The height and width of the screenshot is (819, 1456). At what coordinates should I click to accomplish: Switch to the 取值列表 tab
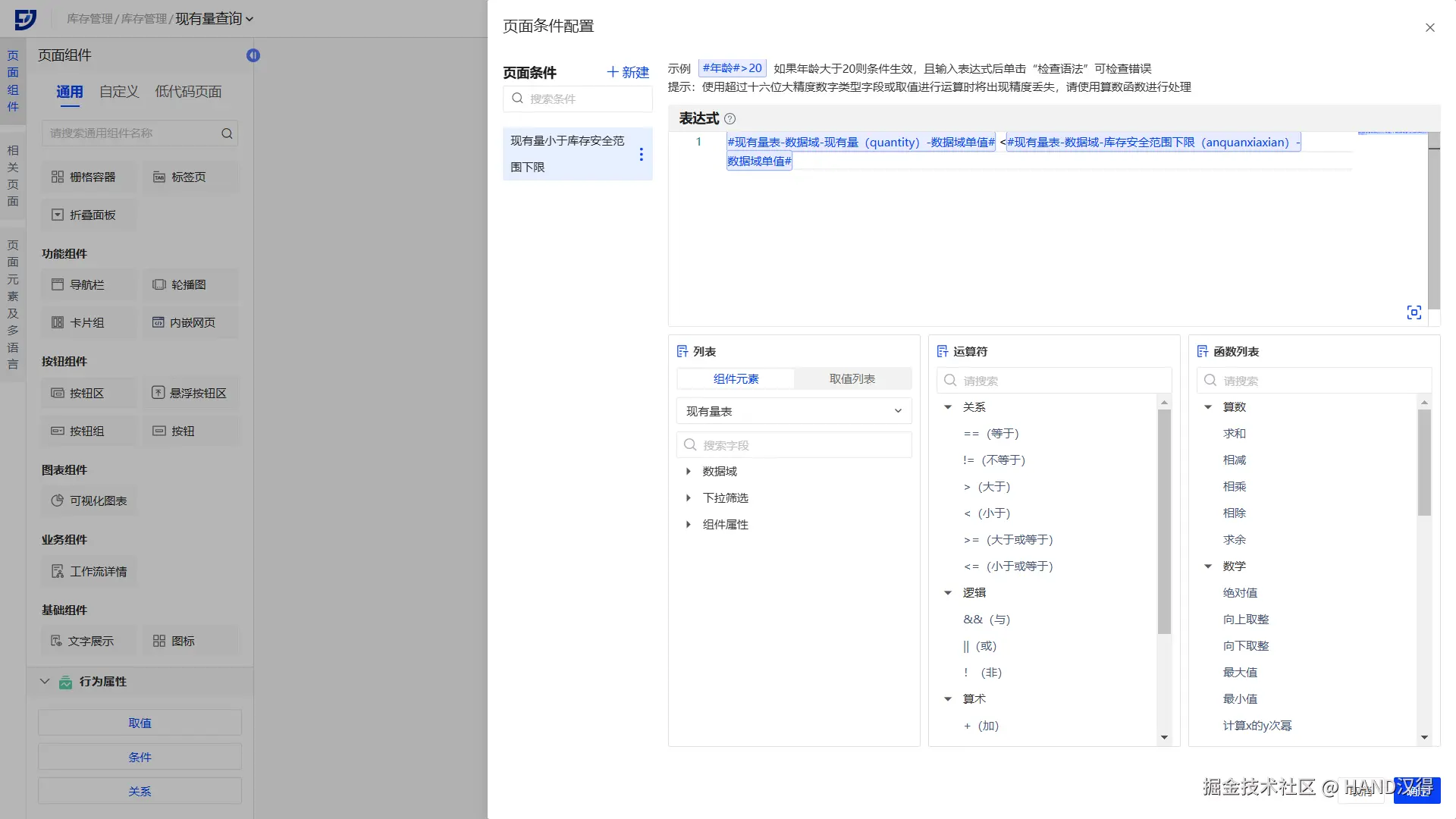click(852, 379)
